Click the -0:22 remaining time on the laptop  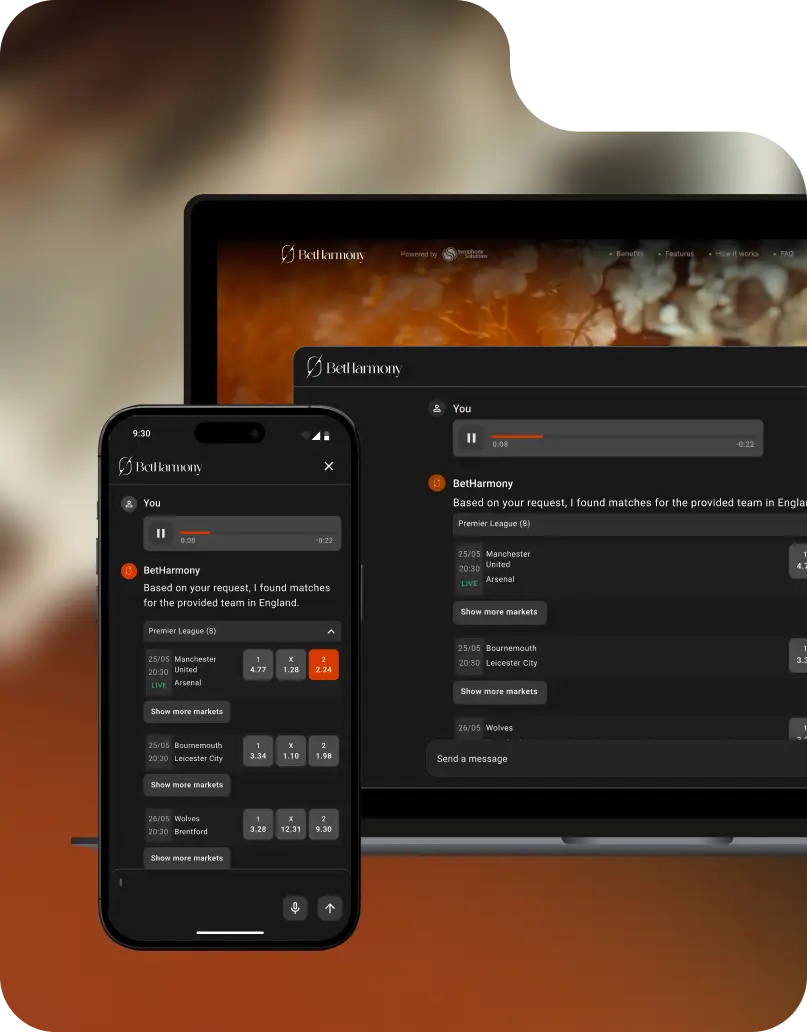click(745, 444)
